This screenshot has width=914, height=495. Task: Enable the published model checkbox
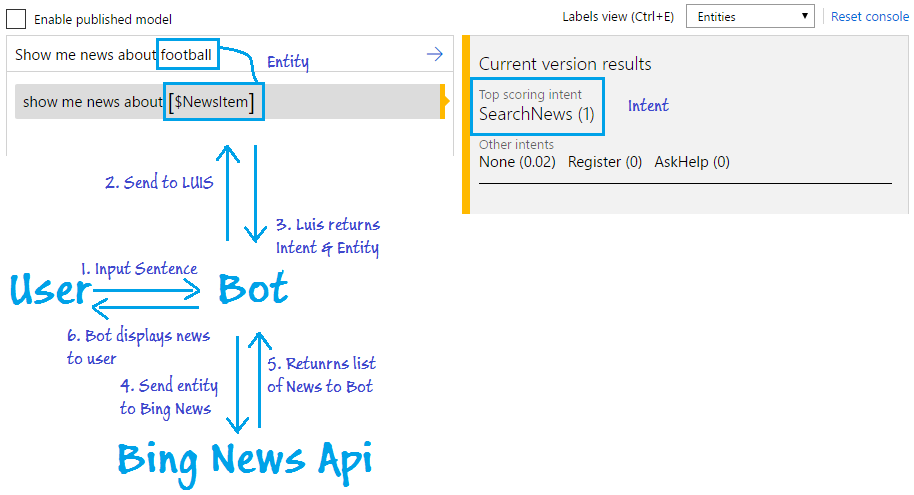click(16, 19)
